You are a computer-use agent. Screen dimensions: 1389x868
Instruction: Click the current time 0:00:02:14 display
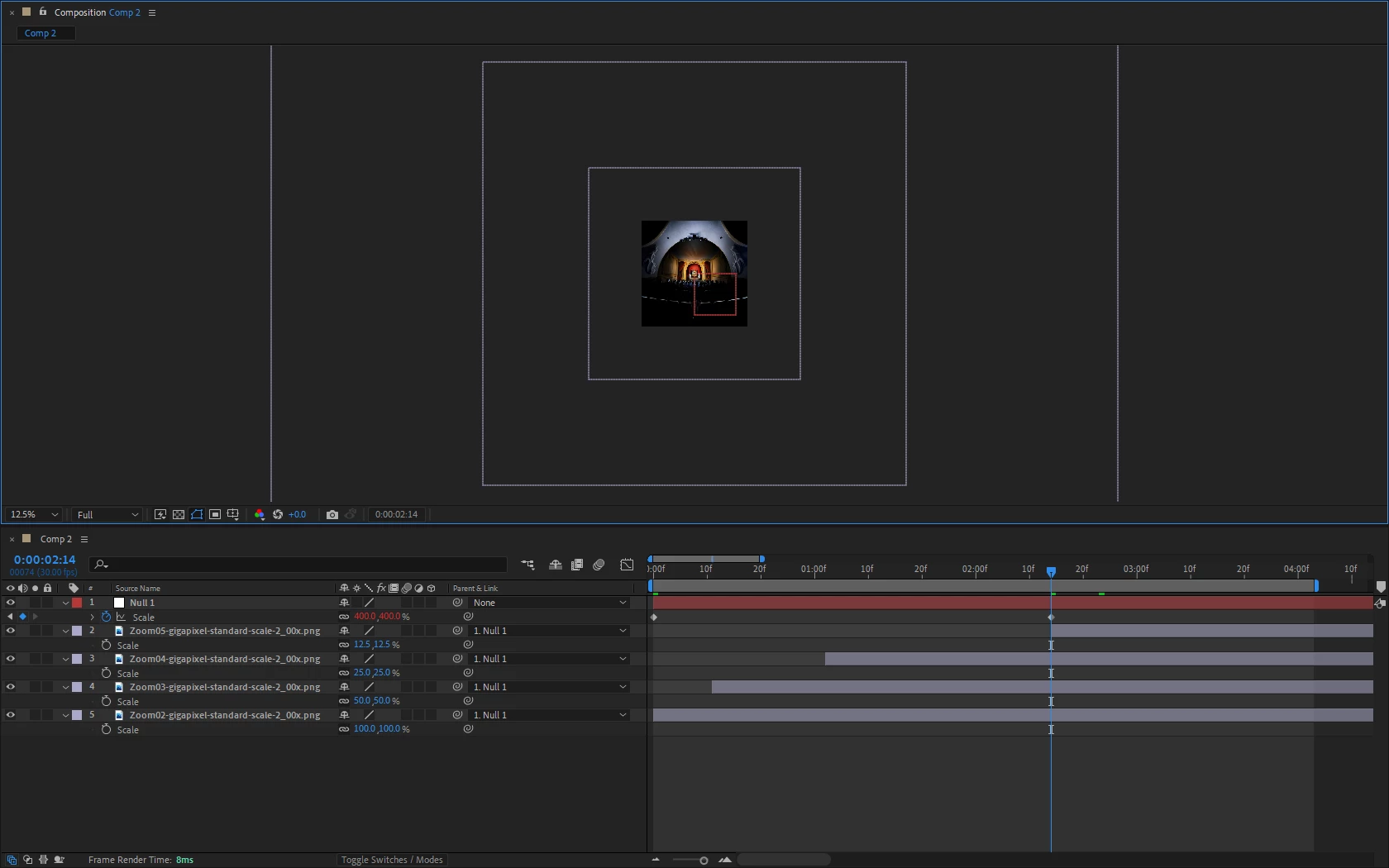tap(45, 560)
